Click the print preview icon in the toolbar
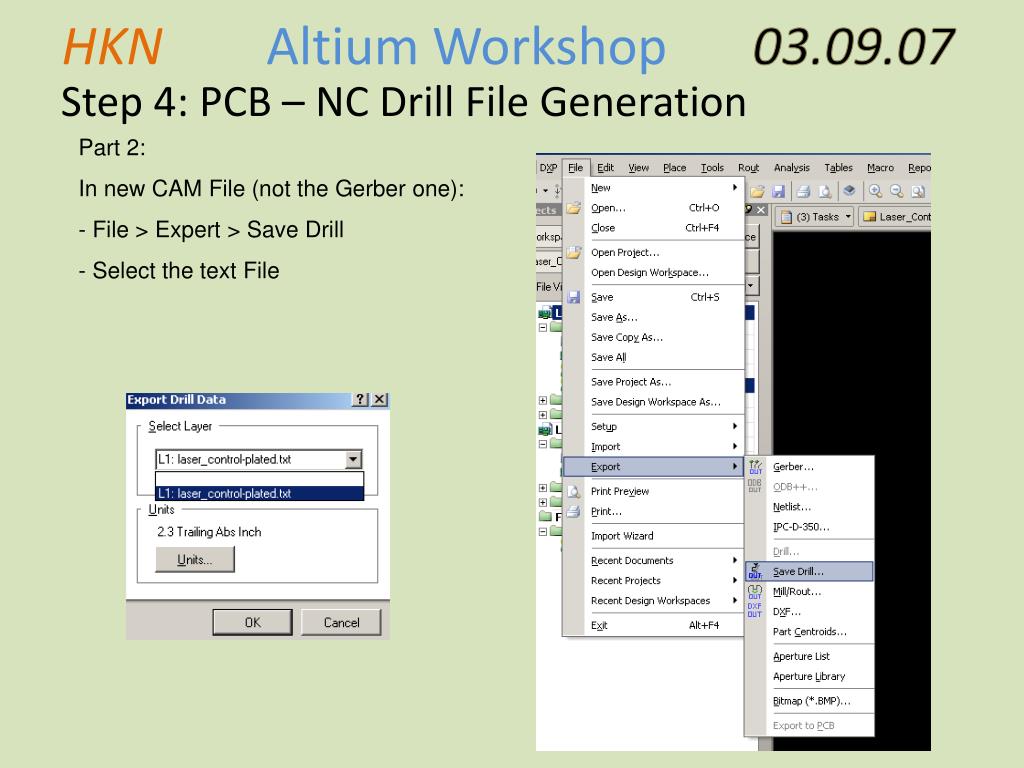 tap(825, 191)
